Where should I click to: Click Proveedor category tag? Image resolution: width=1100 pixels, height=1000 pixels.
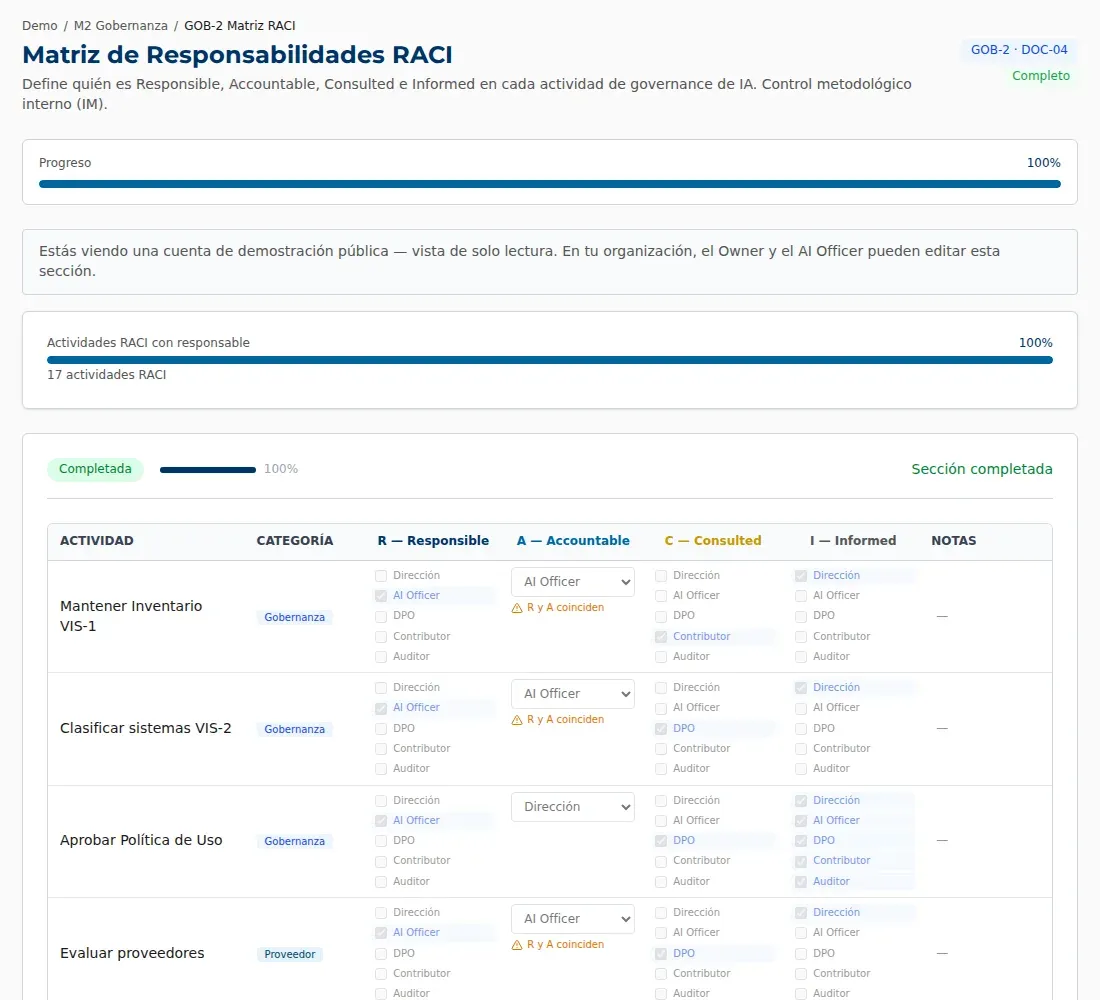[x=290, y=954]
